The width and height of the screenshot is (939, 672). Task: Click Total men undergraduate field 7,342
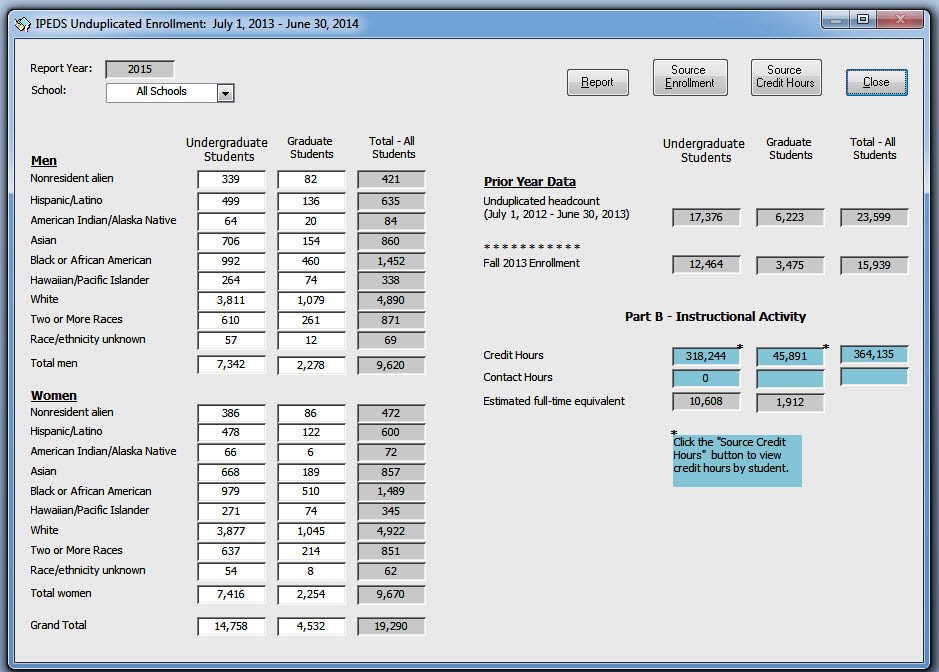pyautogui.click(x=231, y=365)
